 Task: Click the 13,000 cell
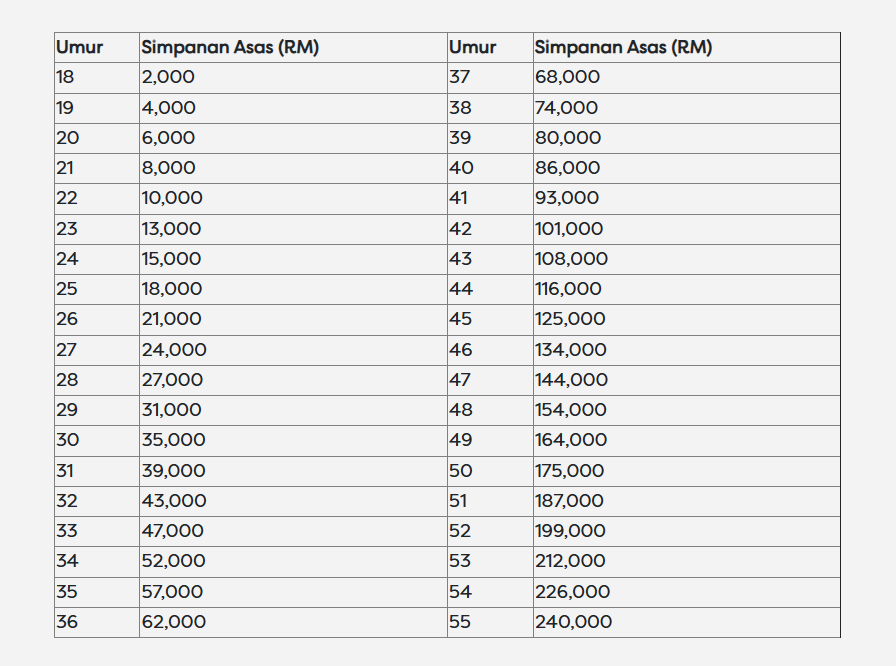(x=293, y=230)
